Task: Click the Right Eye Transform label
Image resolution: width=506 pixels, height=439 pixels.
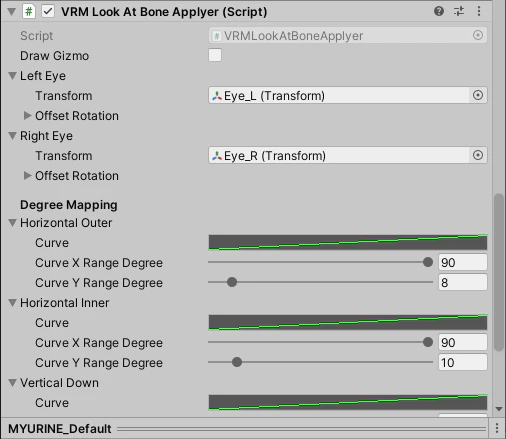Action: coord(64,156)
